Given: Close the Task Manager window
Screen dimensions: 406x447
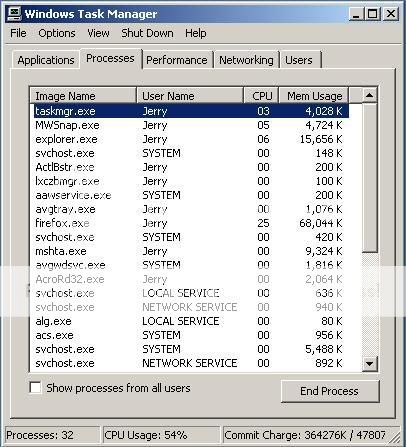Looking at the screenshot, I should coord(391,14).
